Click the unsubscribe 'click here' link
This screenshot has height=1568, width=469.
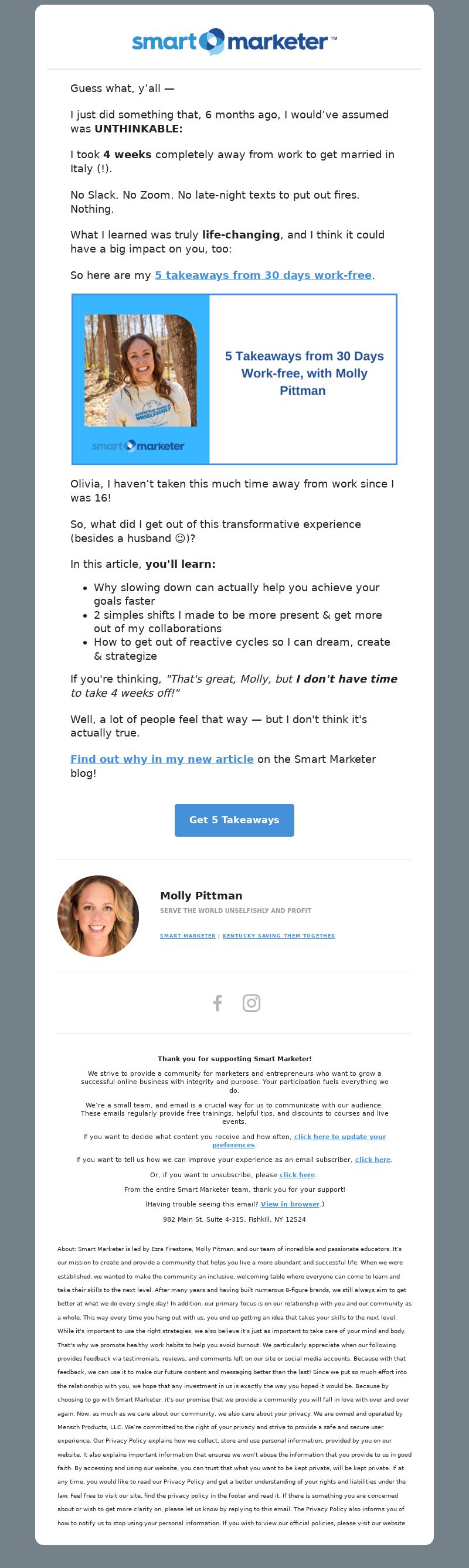tap(297, 1175)
